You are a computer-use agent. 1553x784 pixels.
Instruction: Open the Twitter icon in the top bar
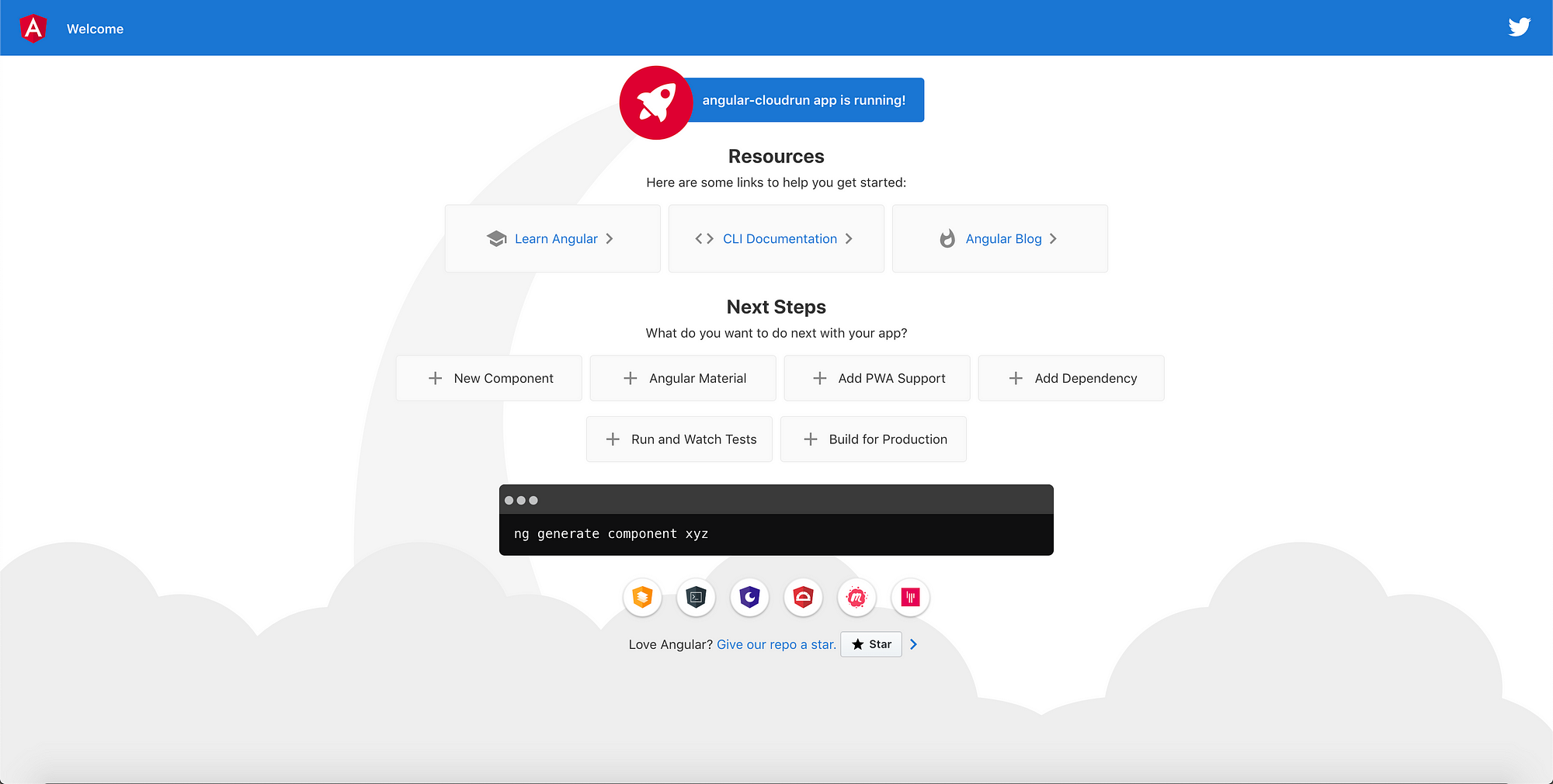pos(1519,26)
